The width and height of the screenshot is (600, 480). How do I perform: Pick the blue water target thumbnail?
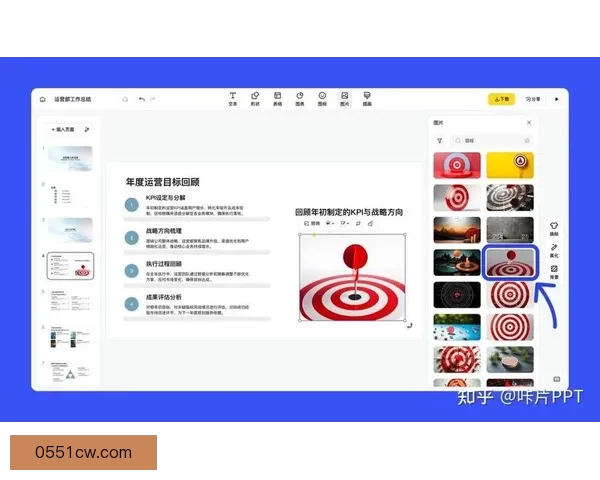457,327
